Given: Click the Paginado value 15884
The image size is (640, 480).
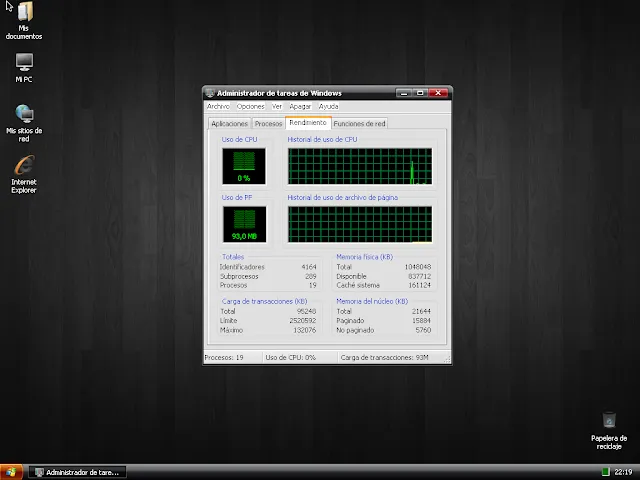Looking at the screenshot, I should (421, 321).
